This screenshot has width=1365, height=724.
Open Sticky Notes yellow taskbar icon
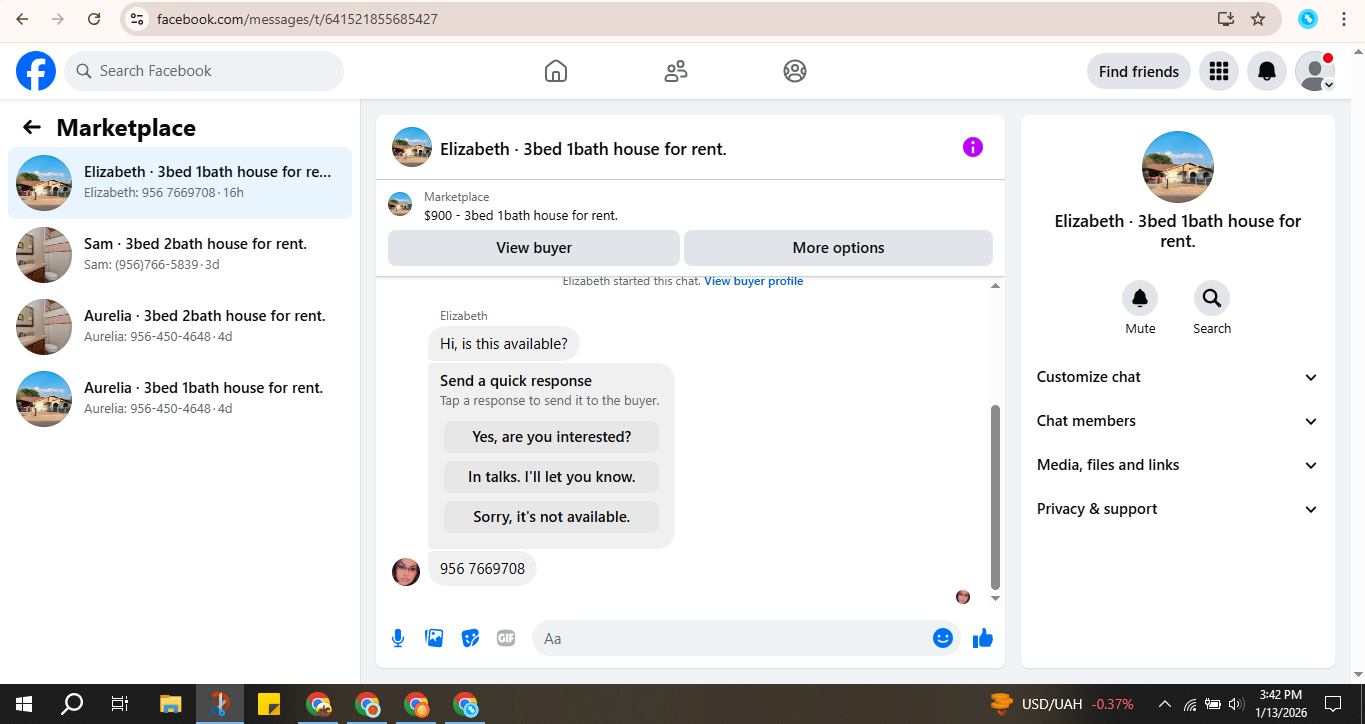269,704
